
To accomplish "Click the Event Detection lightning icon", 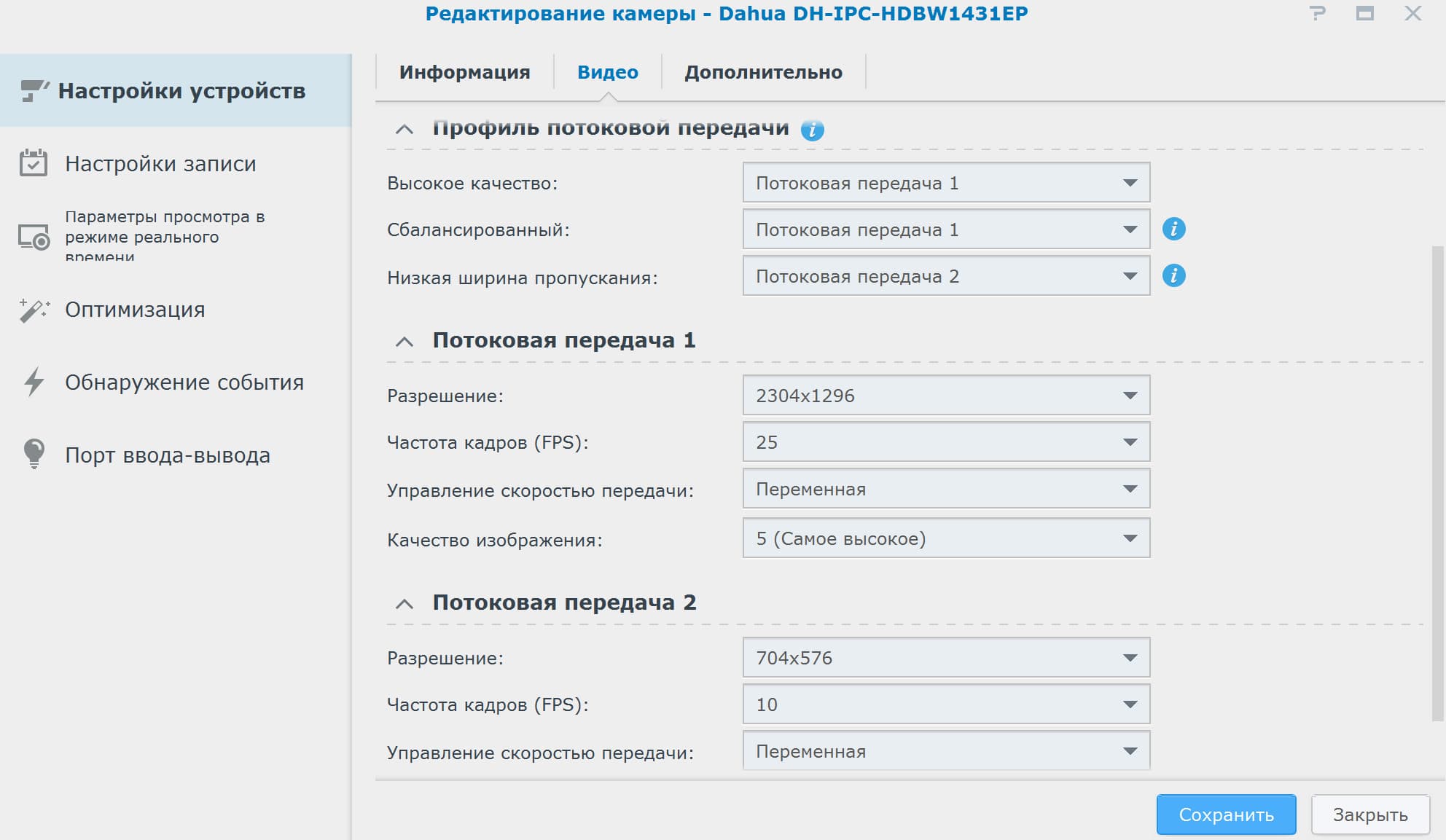I will coord(34,382).
